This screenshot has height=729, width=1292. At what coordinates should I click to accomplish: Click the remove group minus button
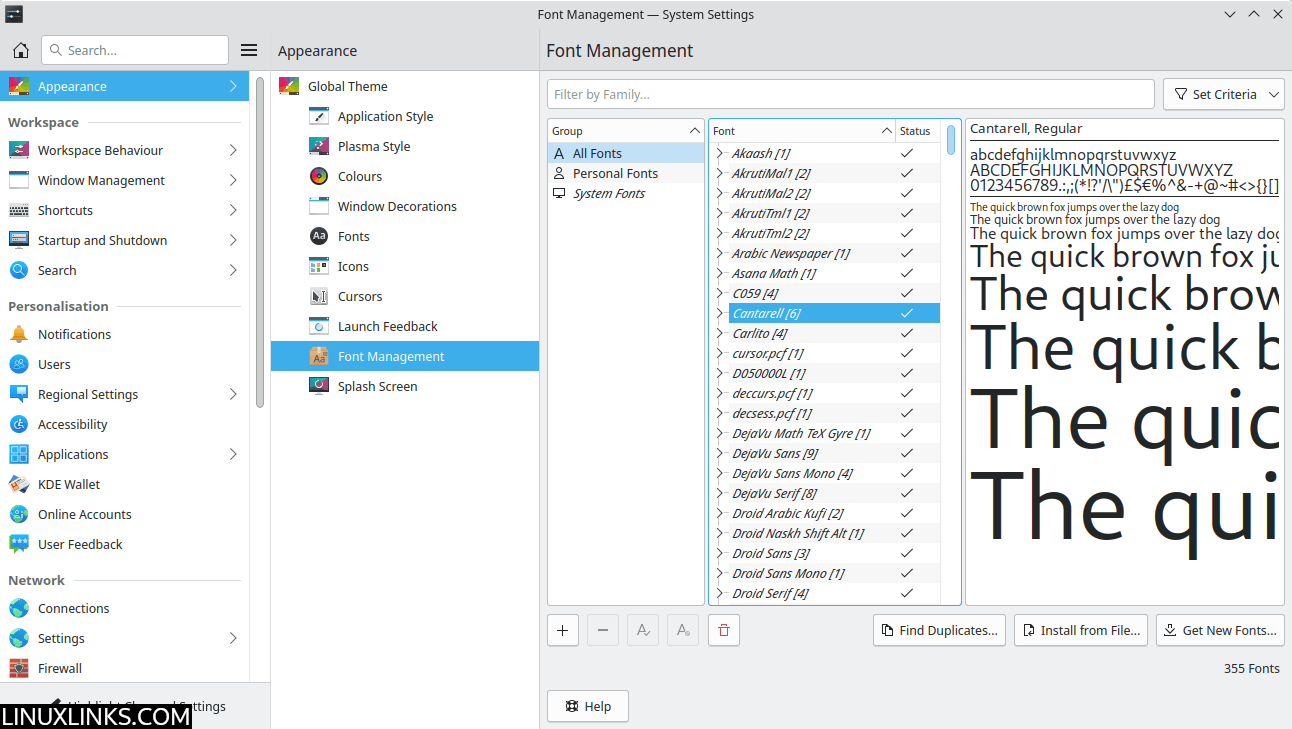[x=603, y=630]
